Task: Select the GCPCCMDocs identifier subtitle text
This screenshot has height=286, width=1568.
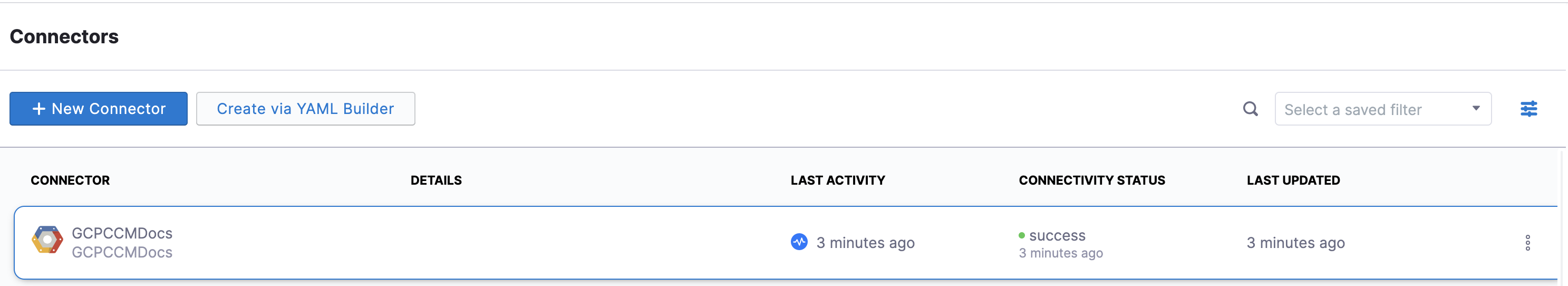Action: point(122,252)
